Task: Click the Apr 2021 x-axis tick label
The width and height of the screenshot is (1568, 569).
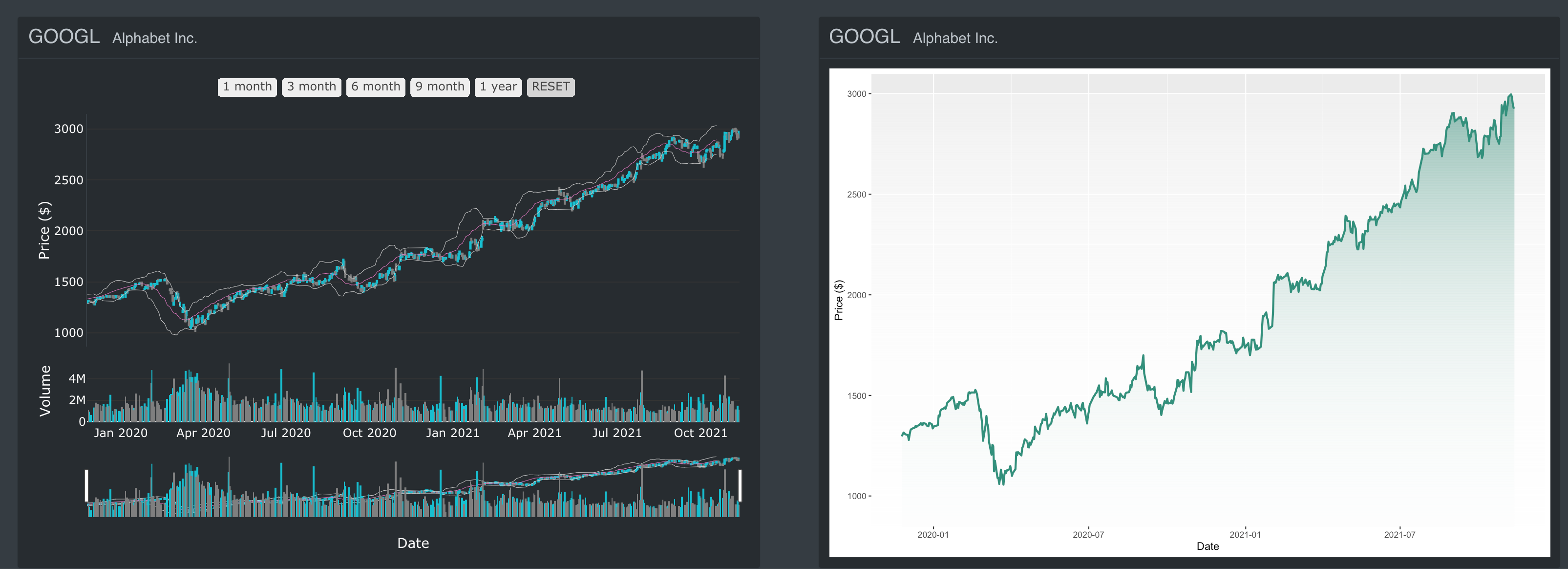Action: coord(534,433)
